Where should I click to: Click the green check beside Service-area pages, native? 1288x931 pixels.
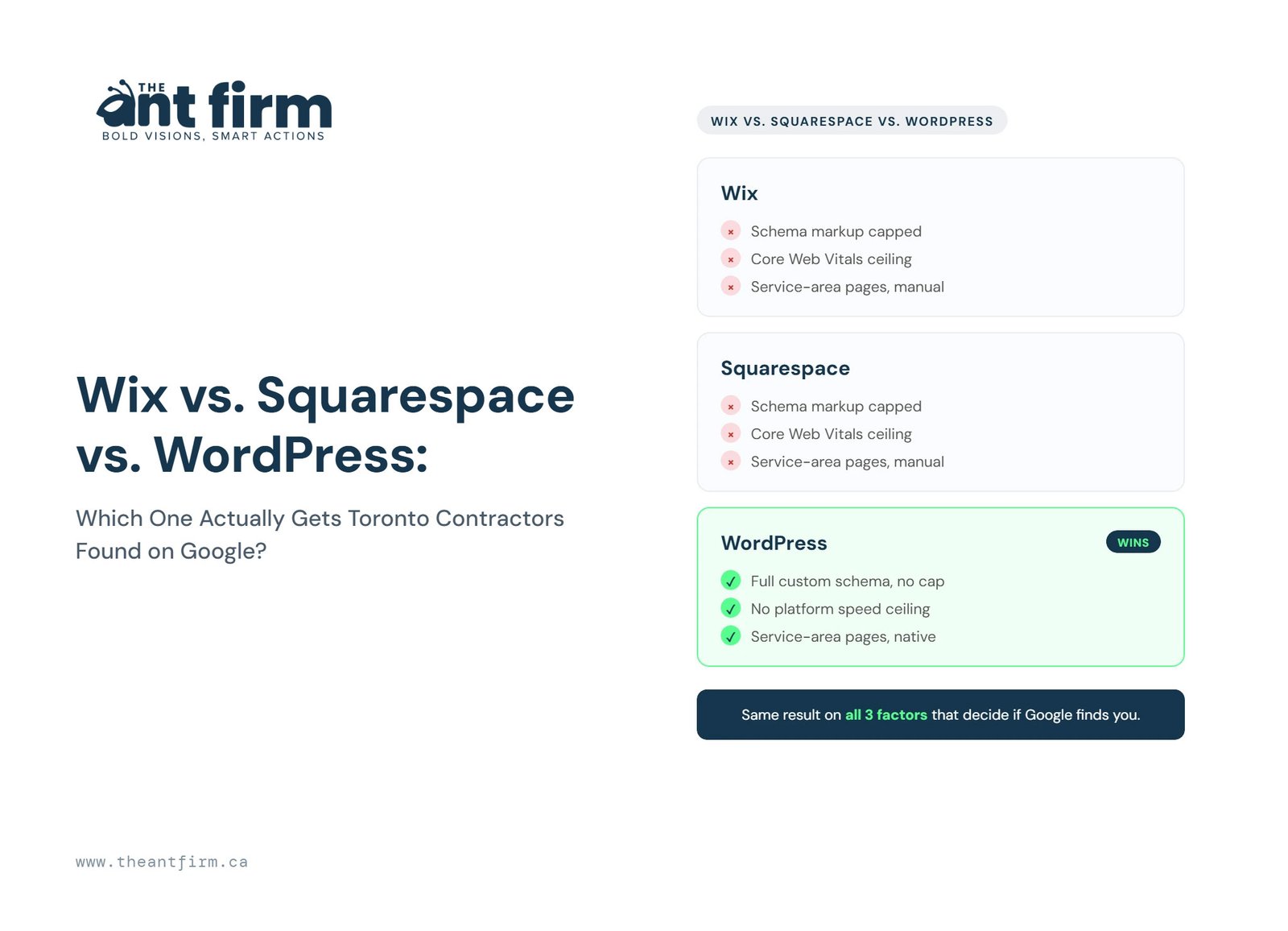(730, 636)
